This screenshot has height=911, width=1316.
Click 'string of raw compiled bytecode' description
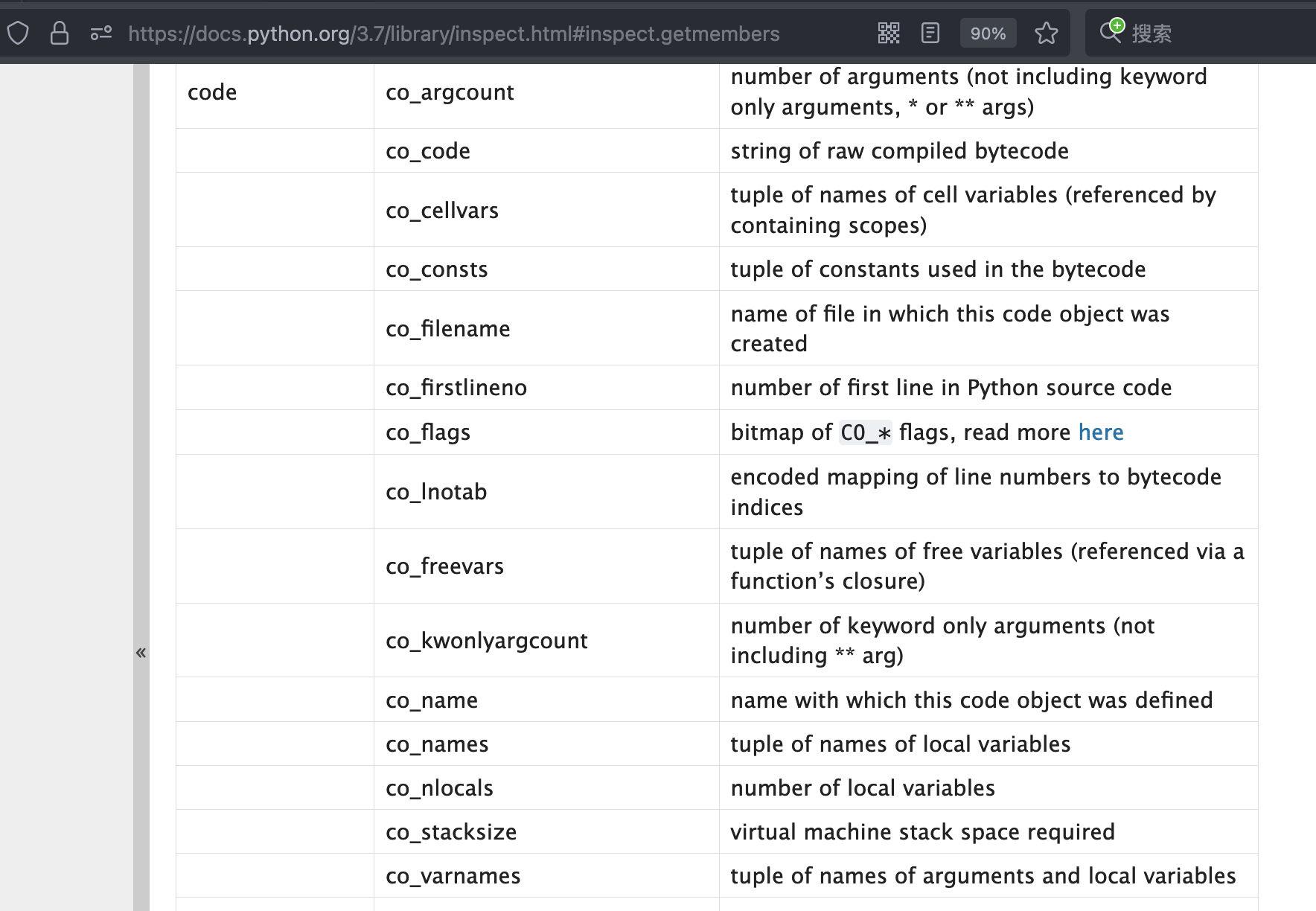(899, 150)
